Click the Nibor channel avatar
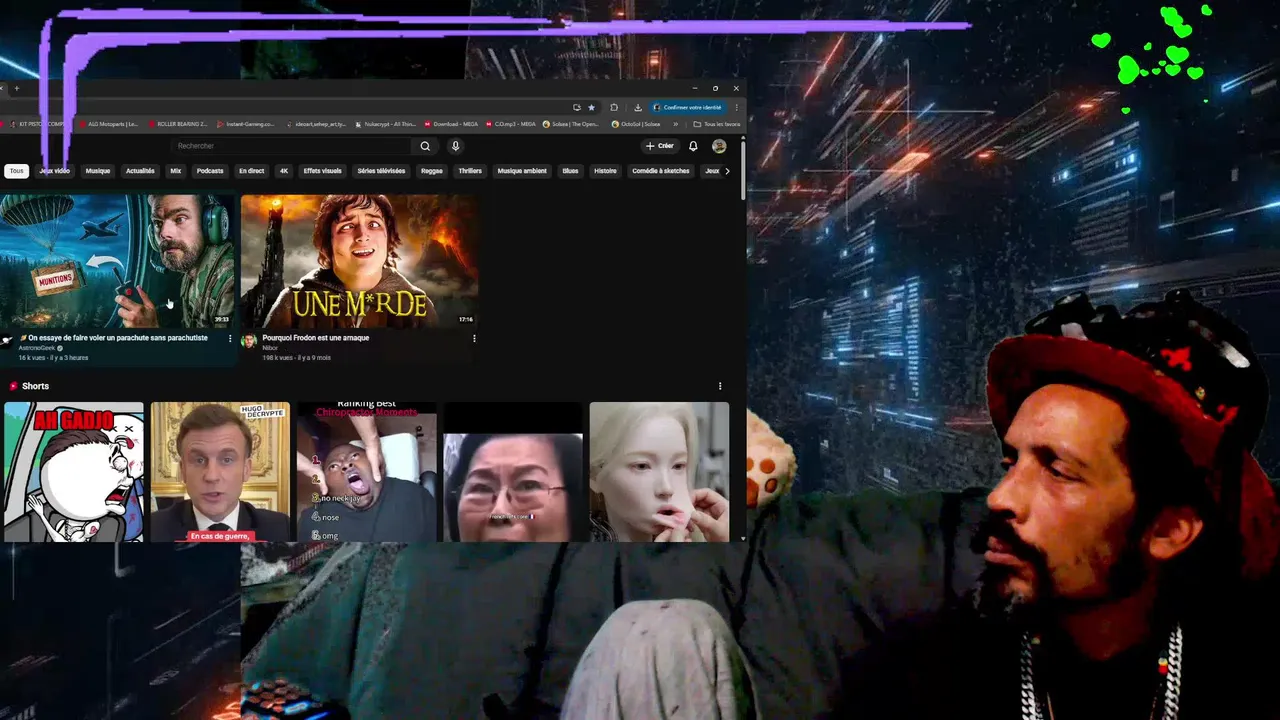This screenshot has width=1280, height=720. pos(249,341)
